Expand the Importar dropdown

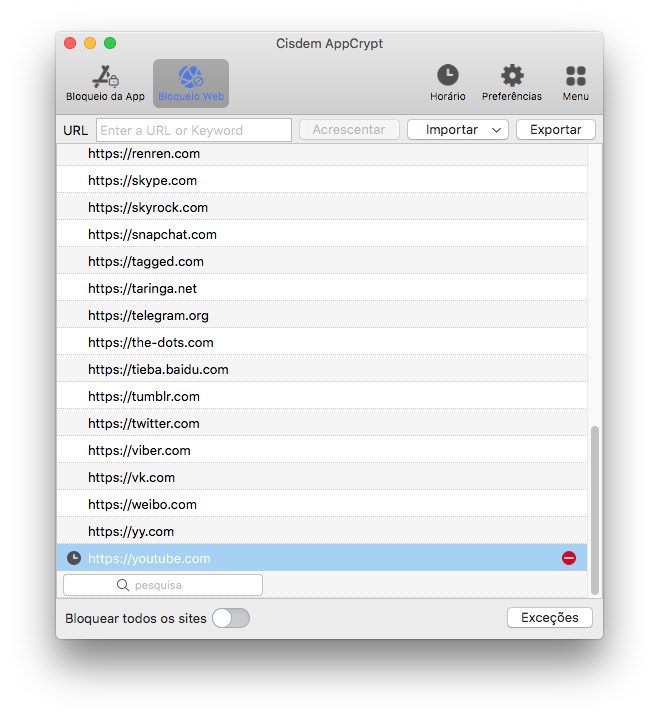click(x=458, y=130)
